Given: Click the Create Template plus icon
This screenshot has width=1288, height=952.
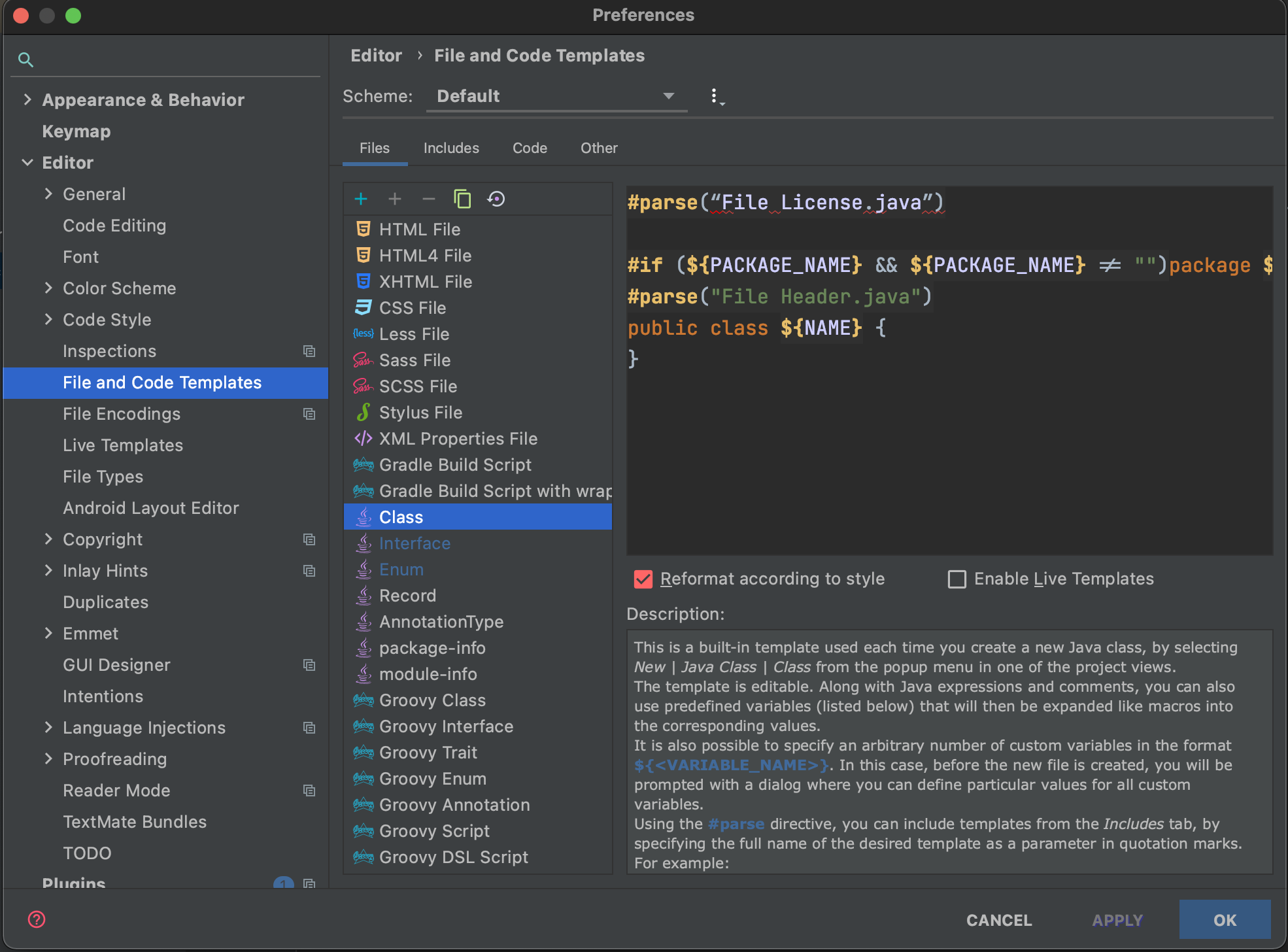Looking at the screenshot, I should (361, 199).
